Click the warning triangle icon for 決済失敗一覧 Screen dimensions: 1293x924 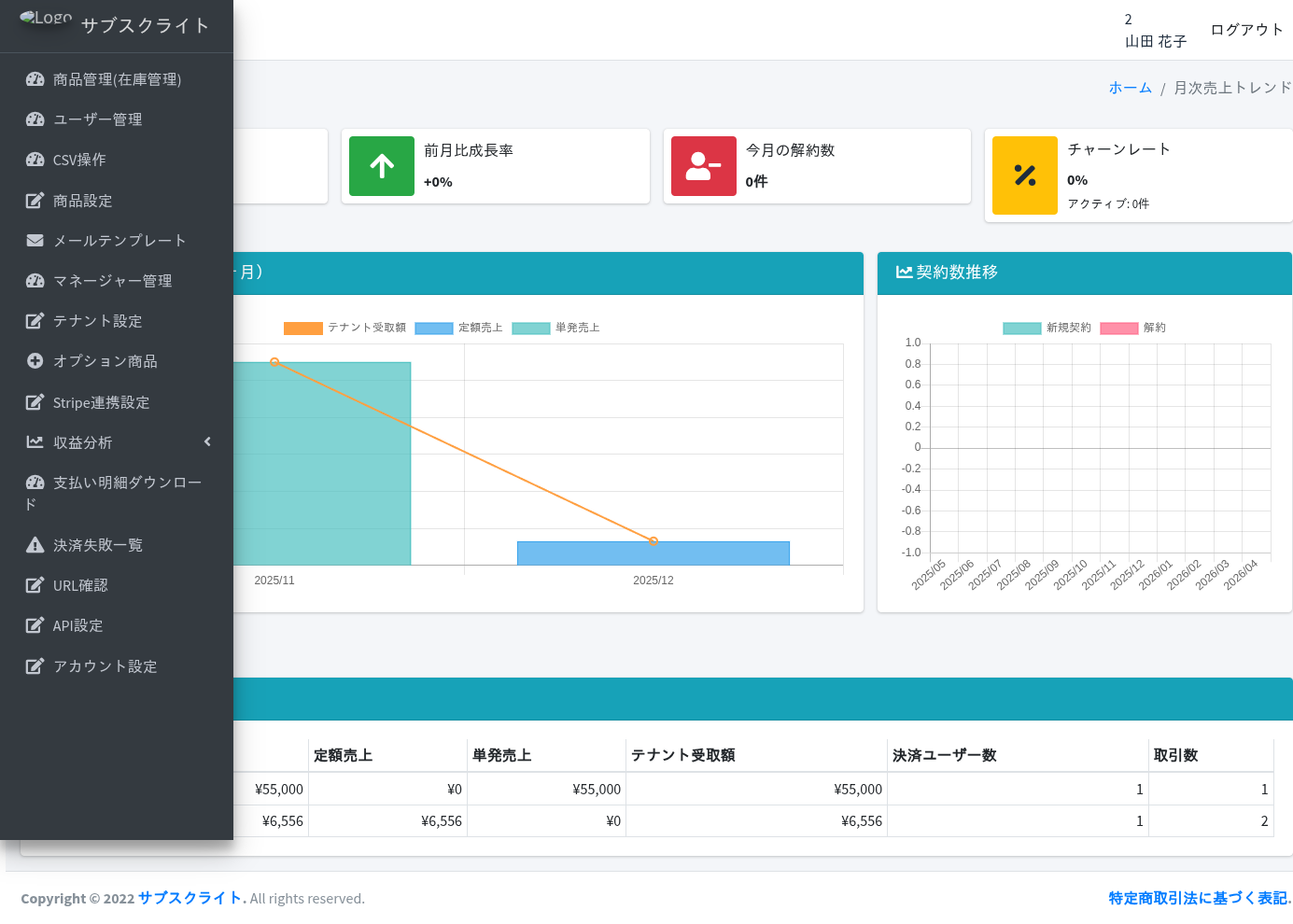pos(35,545)
